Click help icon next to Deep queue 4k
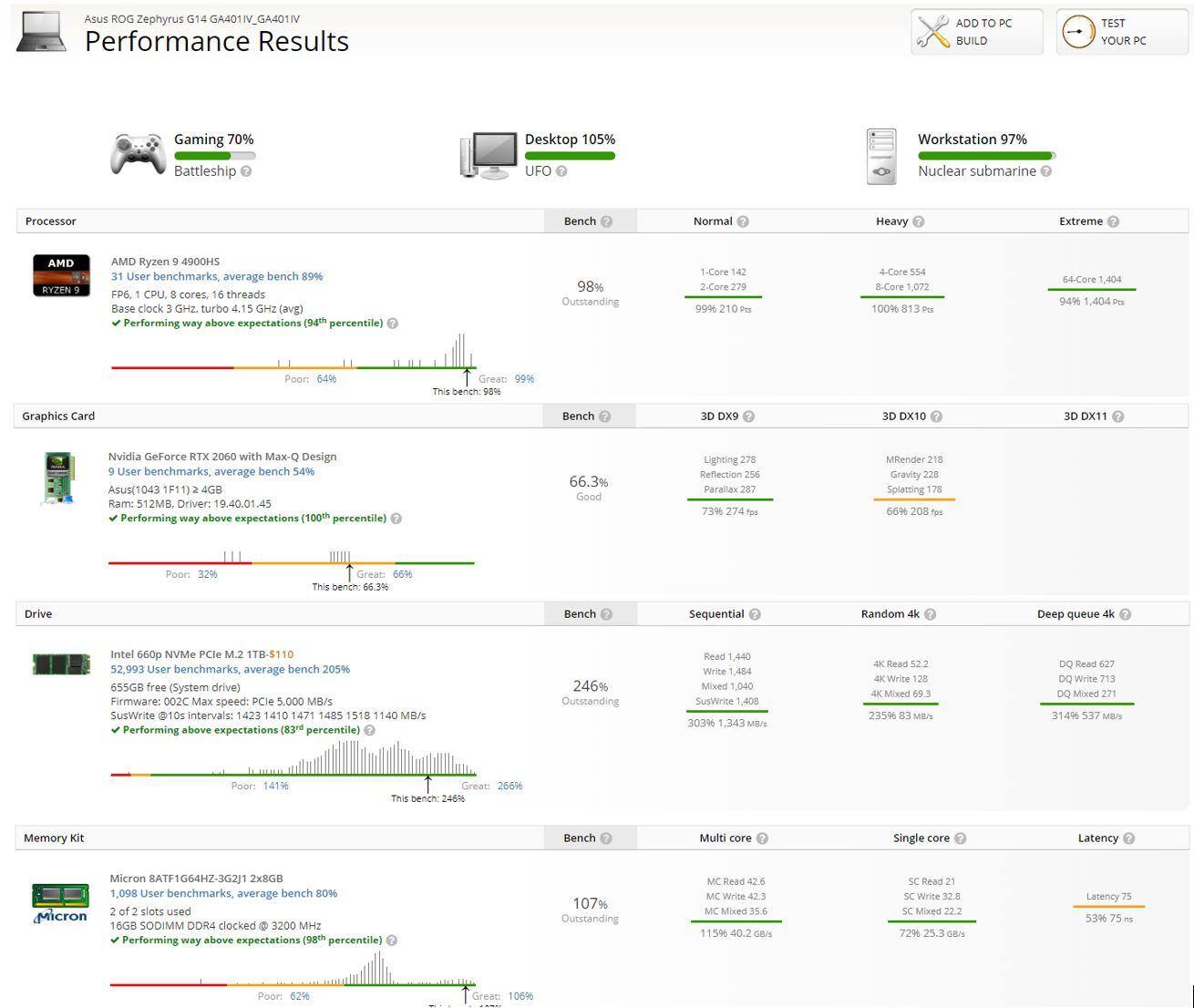 click(1126, 614)
